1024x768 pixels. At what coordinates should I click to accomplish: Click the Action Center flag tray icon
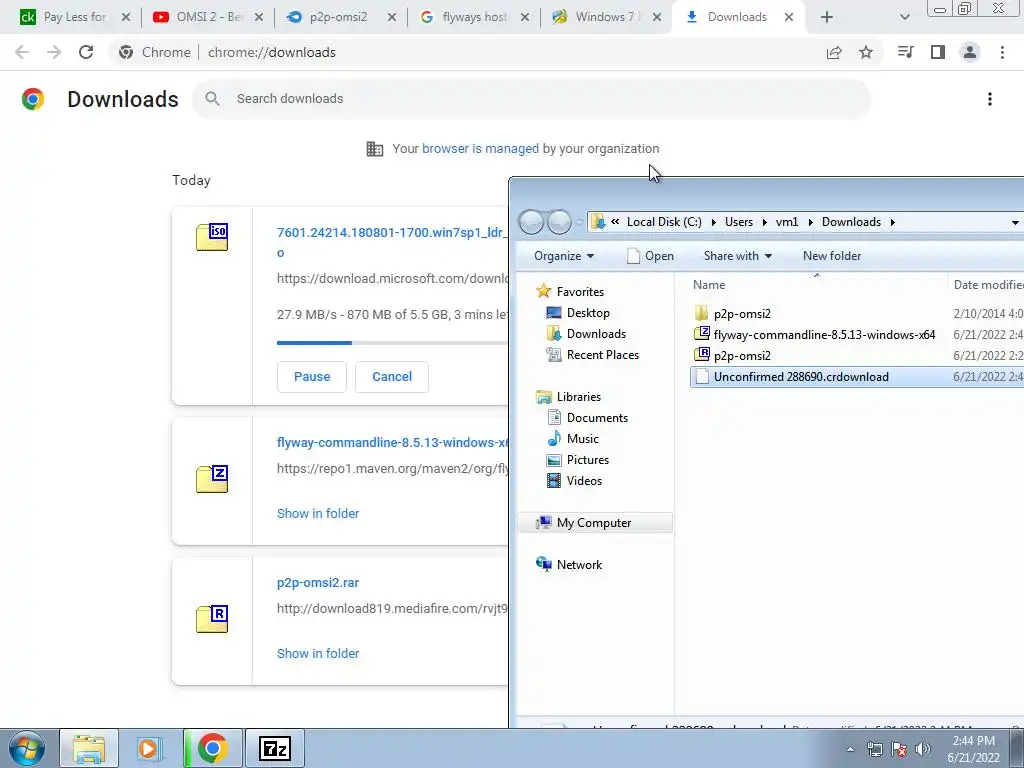point(899,749)
